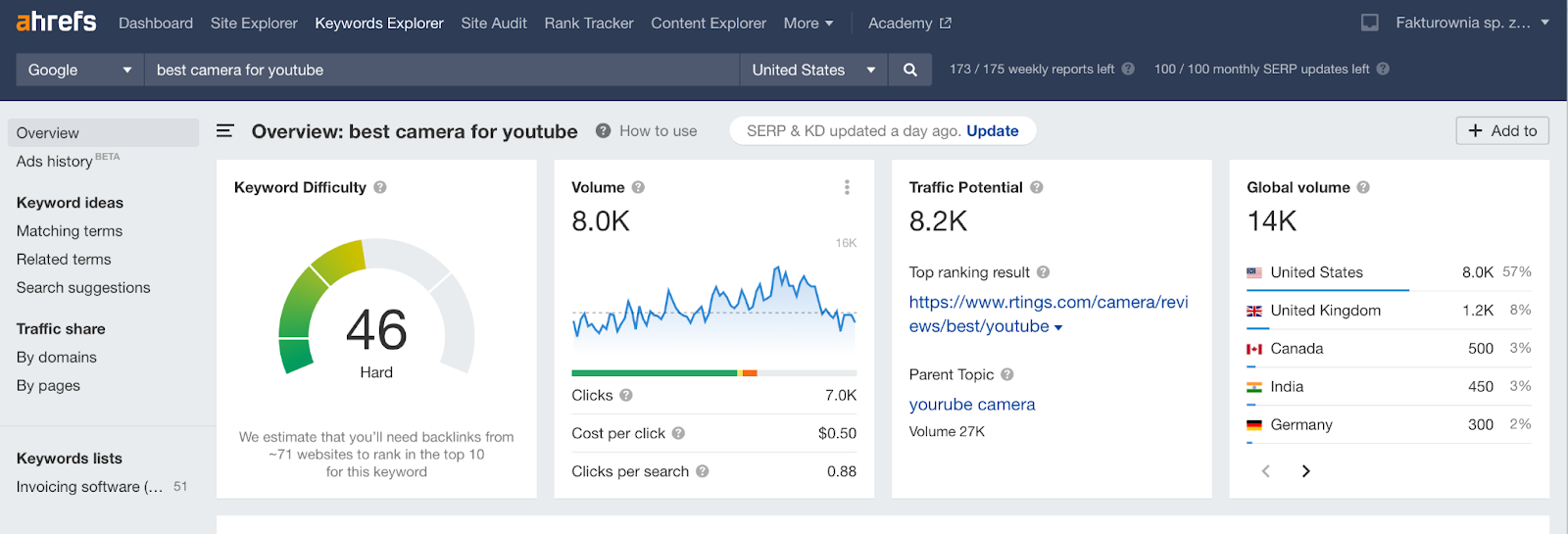Click the Clicks help icon

[626, 395]
